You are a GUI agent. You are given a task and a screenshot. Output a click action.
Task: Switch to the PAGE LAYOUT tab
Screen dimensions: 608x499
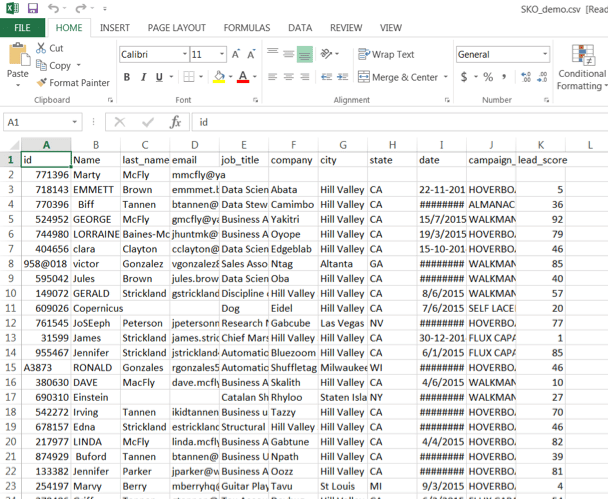click(x=176, y=28)
